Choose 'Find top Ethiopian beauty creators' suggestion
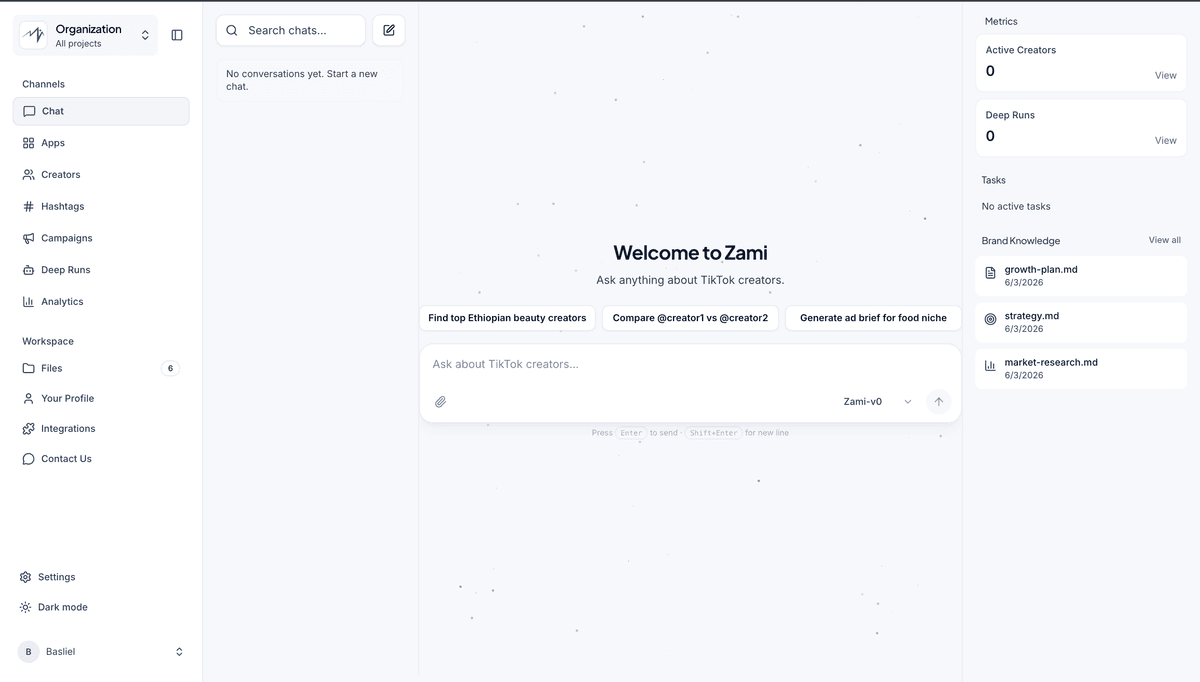The width and height of the screenshot is (1200, 682). (x=507, y=318)
